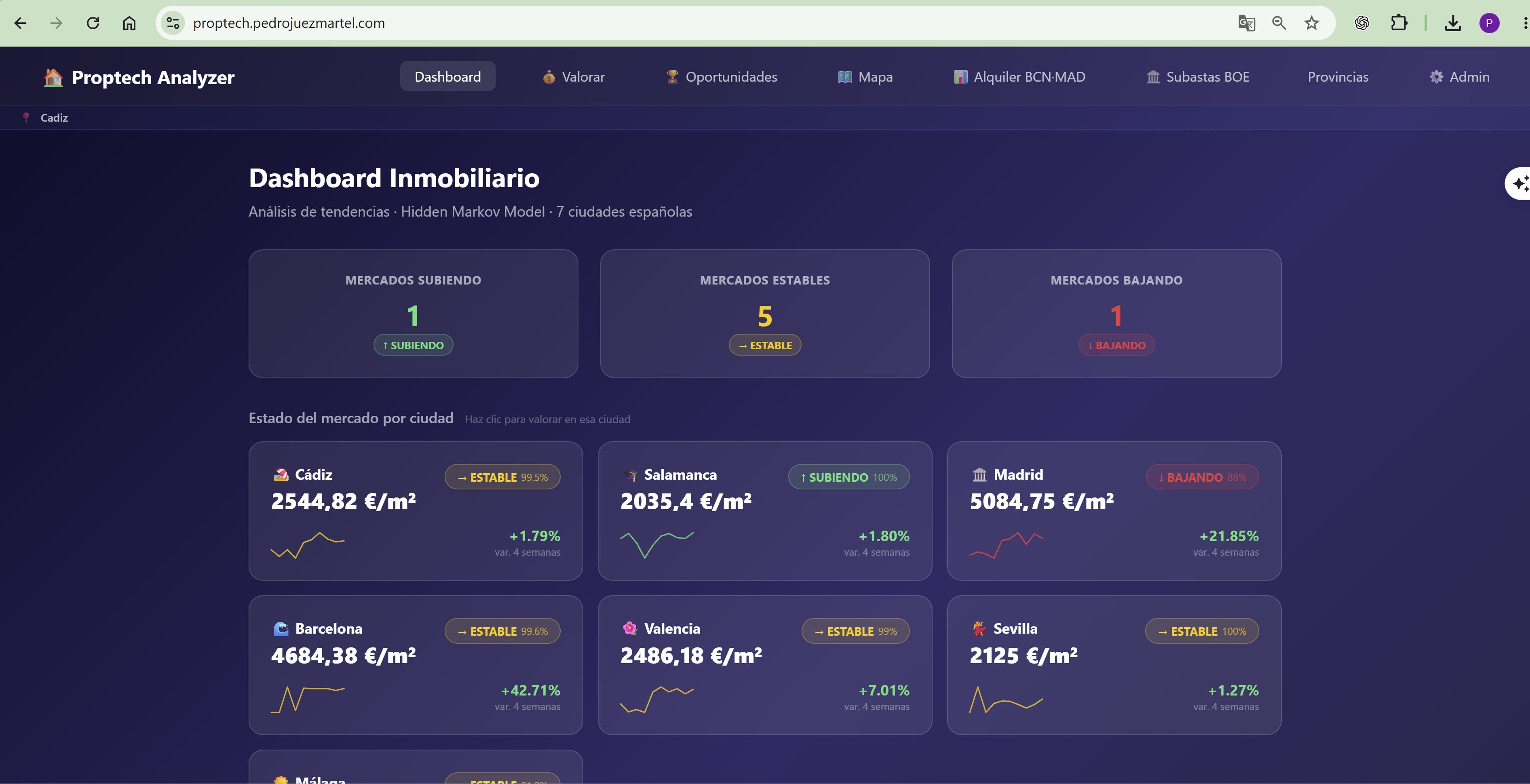Viewport: 1530px width, 784px height.
Task: Open Alquiler BCN·MAD section
Action: coord(1019,77)
